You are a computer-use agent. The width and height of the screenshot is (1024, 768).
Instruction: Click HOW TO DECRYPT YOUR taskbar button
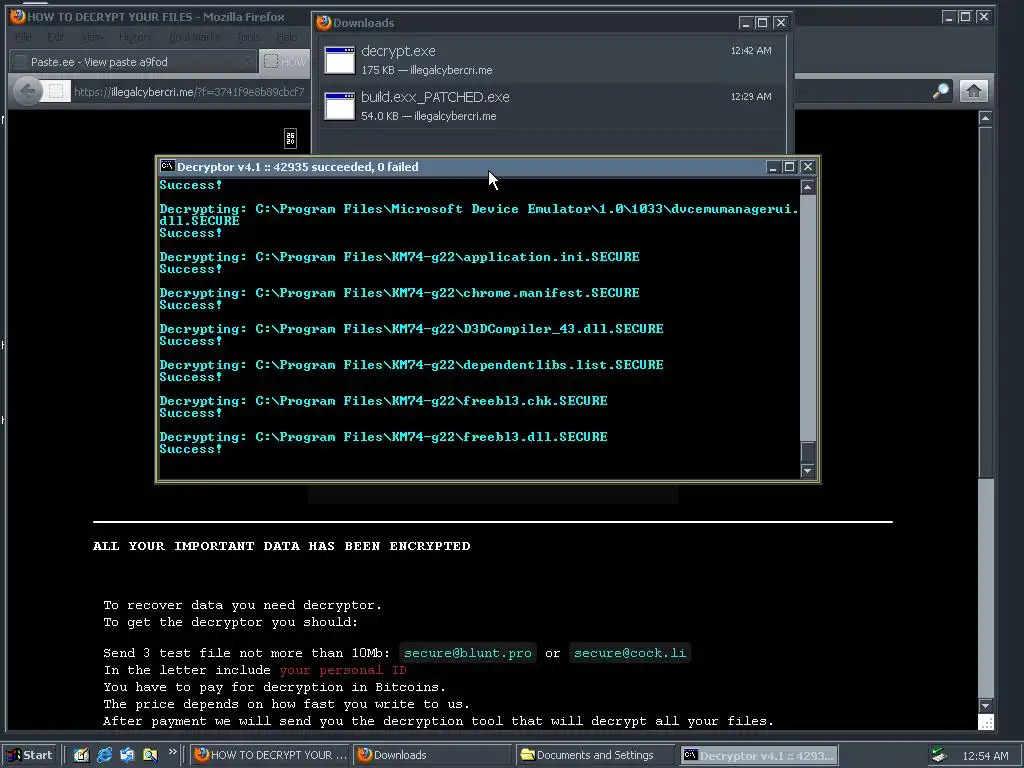[x=272, y=755]
